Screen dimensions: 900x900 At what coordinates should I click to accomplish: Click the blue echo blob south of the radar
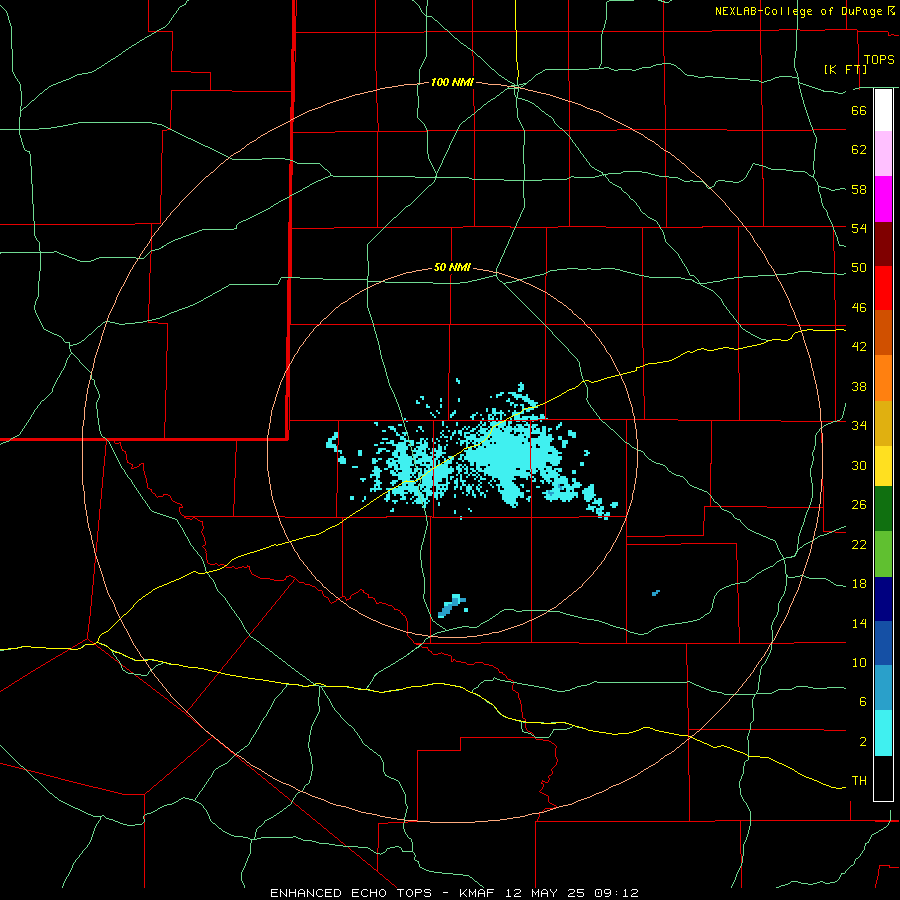pyautogui.click(x=452, y=606)
